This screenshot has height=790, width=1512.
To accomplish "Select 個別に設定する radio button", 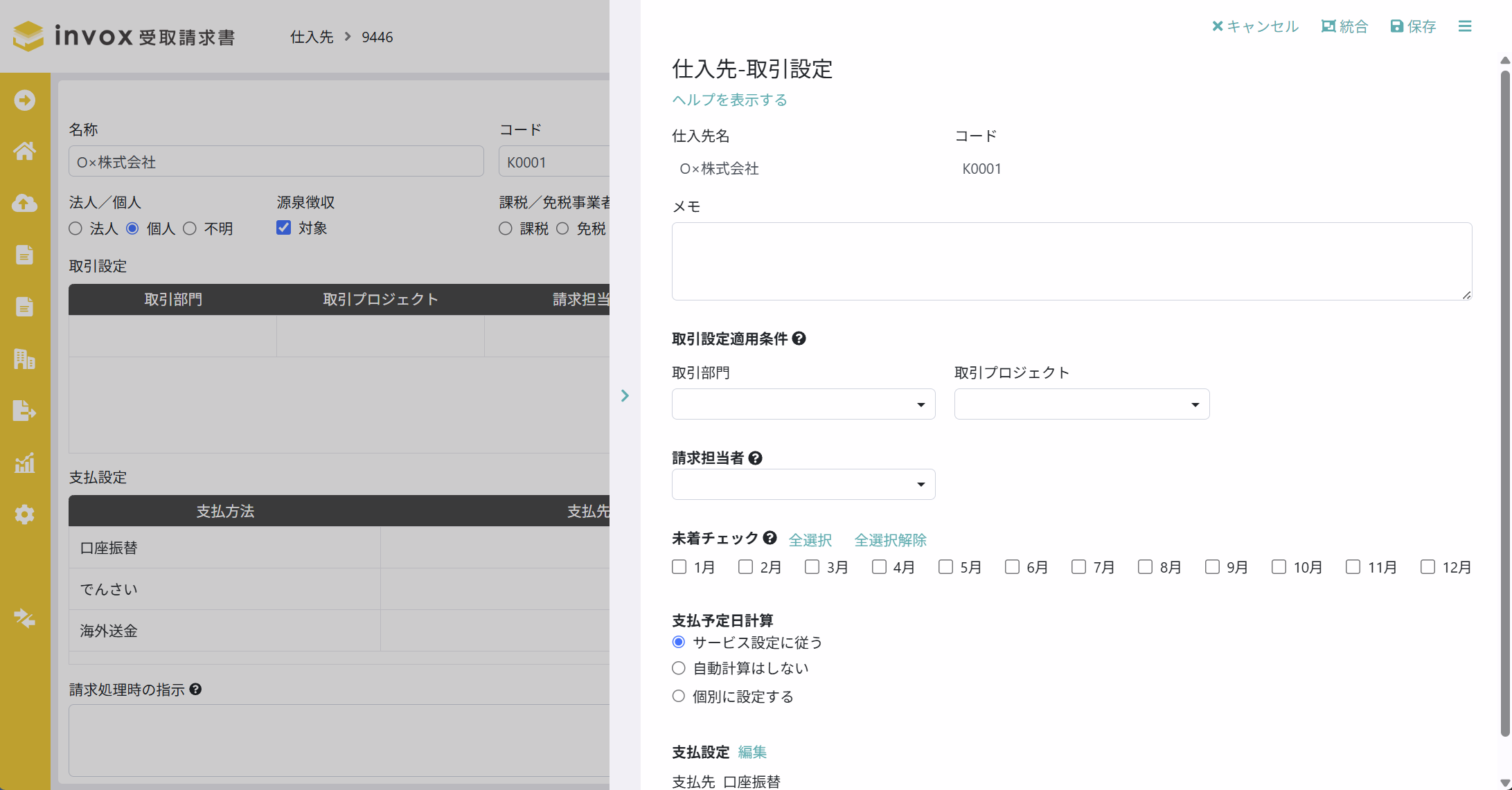I will tap(679, 696).
